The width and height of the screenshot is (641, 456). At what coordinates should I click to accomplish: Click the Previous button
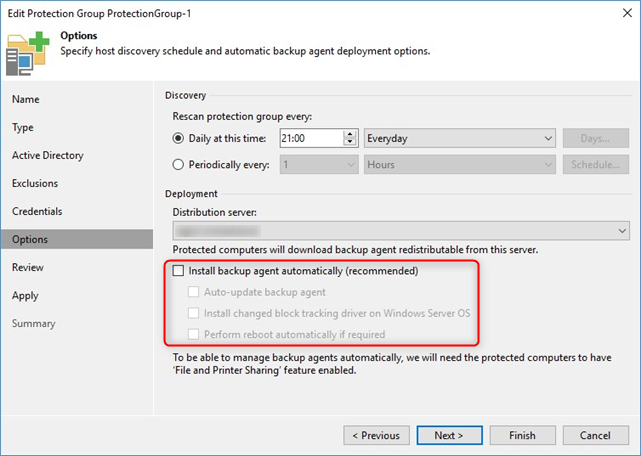(x=377, y=435)
